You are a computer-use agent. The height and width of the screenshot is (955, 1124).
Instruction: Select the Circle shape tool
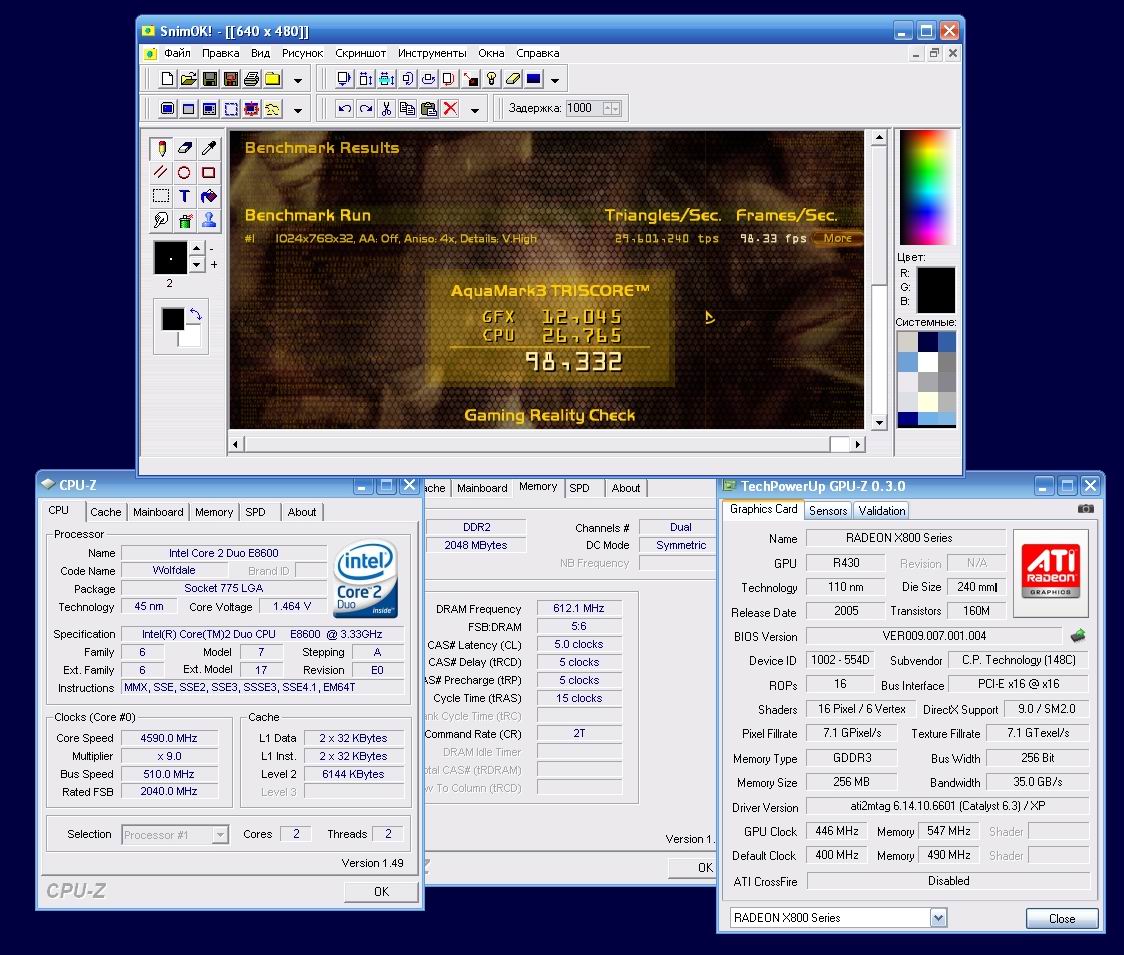click(x=185, y=172)
